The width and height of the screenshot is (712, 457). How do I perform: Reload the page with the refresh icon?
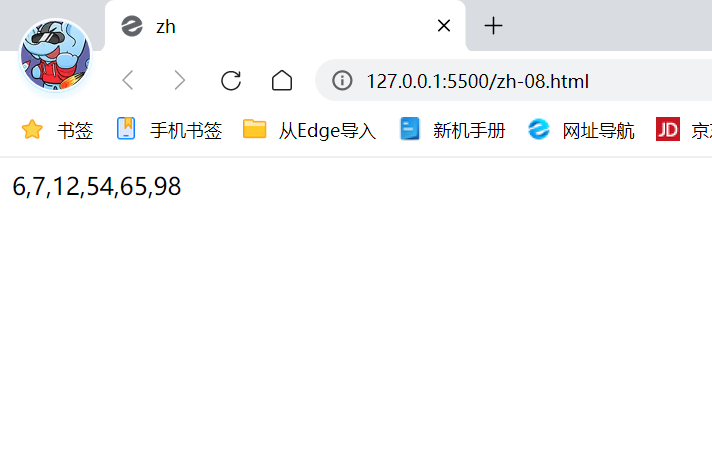[x=231, y=81]
